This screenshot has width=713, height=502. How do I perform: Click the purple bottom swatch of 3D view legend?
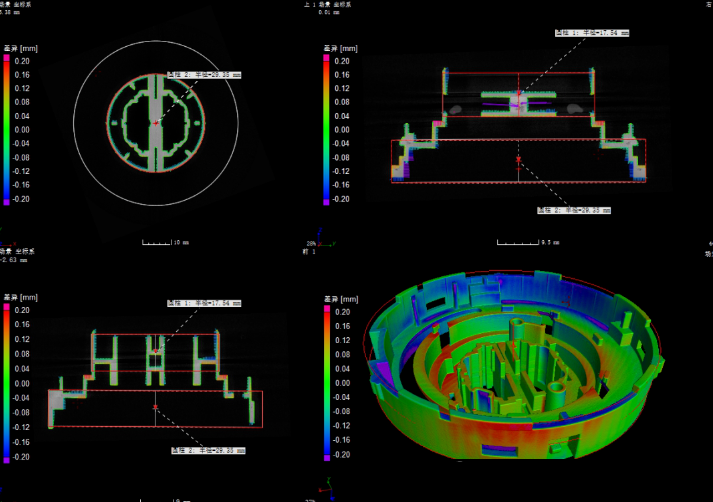click(326, 457)
